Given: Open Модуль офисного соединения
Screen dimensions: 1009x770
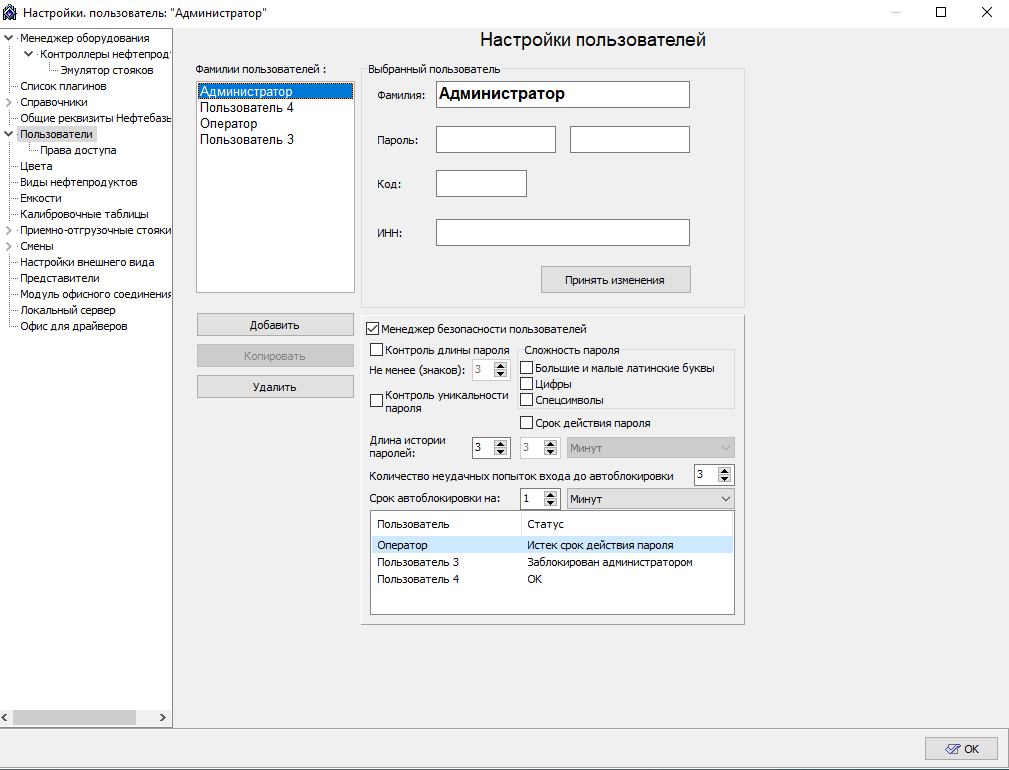Looking at the screenshot, I should click(95, 294).
